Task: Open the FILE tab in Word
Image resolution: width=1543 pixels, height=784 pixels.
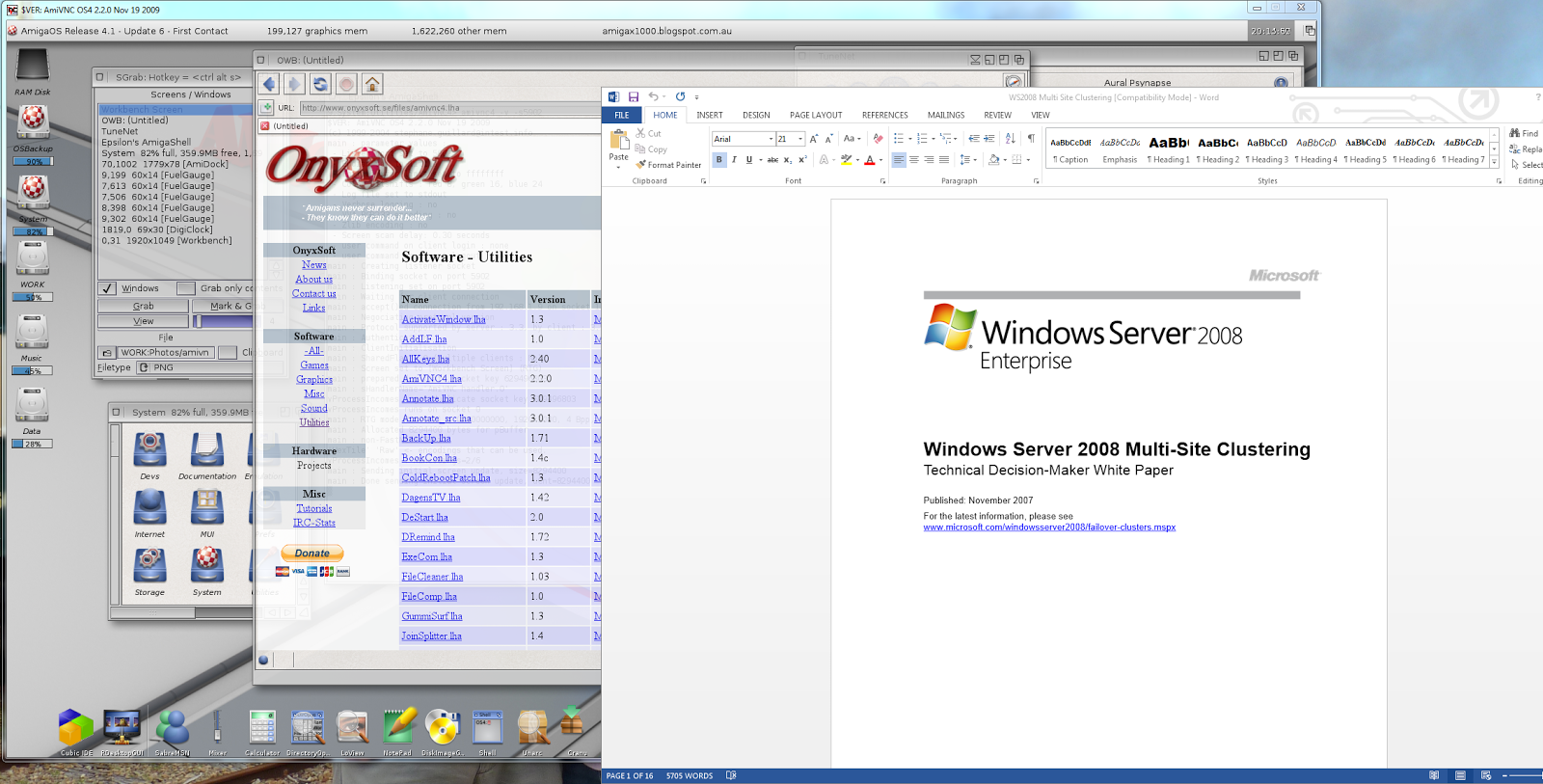Action: tap(622, 115)
